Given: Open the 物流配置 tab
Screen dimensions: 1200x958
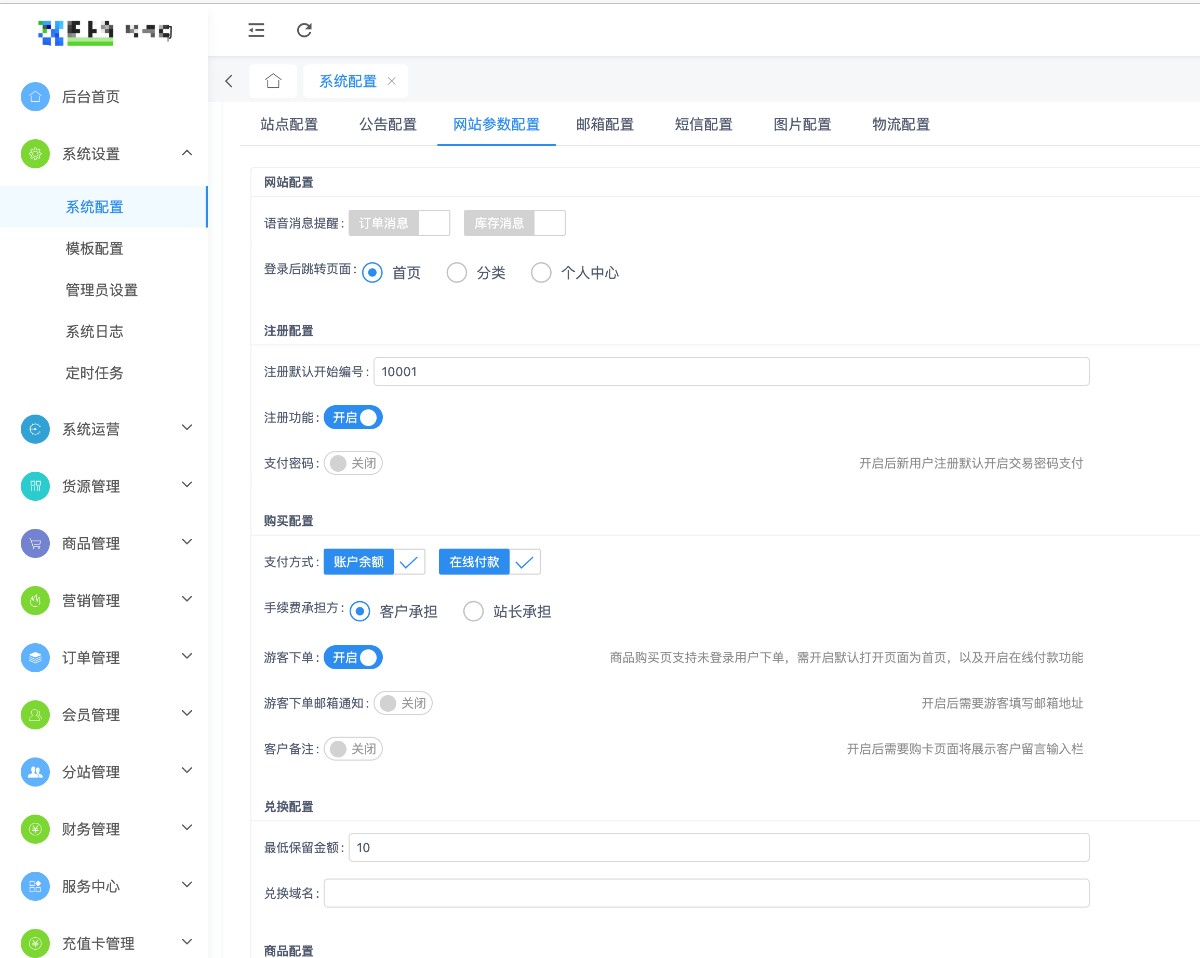Looking at the screenshot, I should pos(901,125).
